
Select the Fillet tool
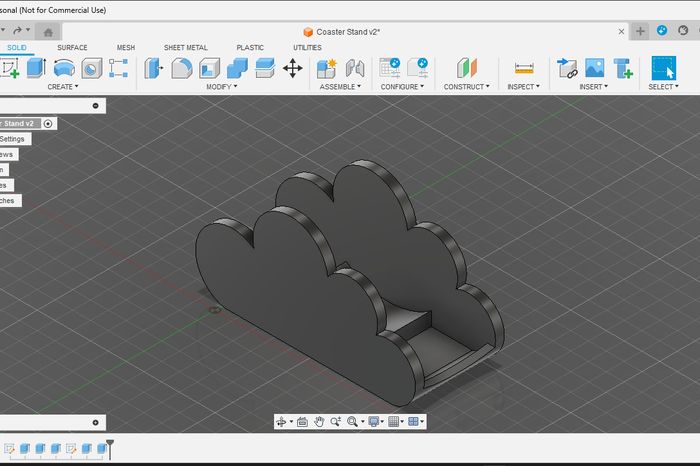click(182, 68)
